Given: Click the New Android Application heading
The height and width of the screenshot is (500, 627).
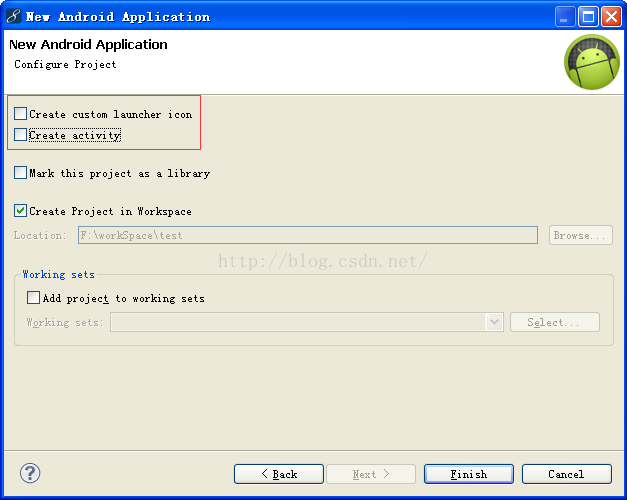Looking at the screenshot, I should tap(88, 44).
